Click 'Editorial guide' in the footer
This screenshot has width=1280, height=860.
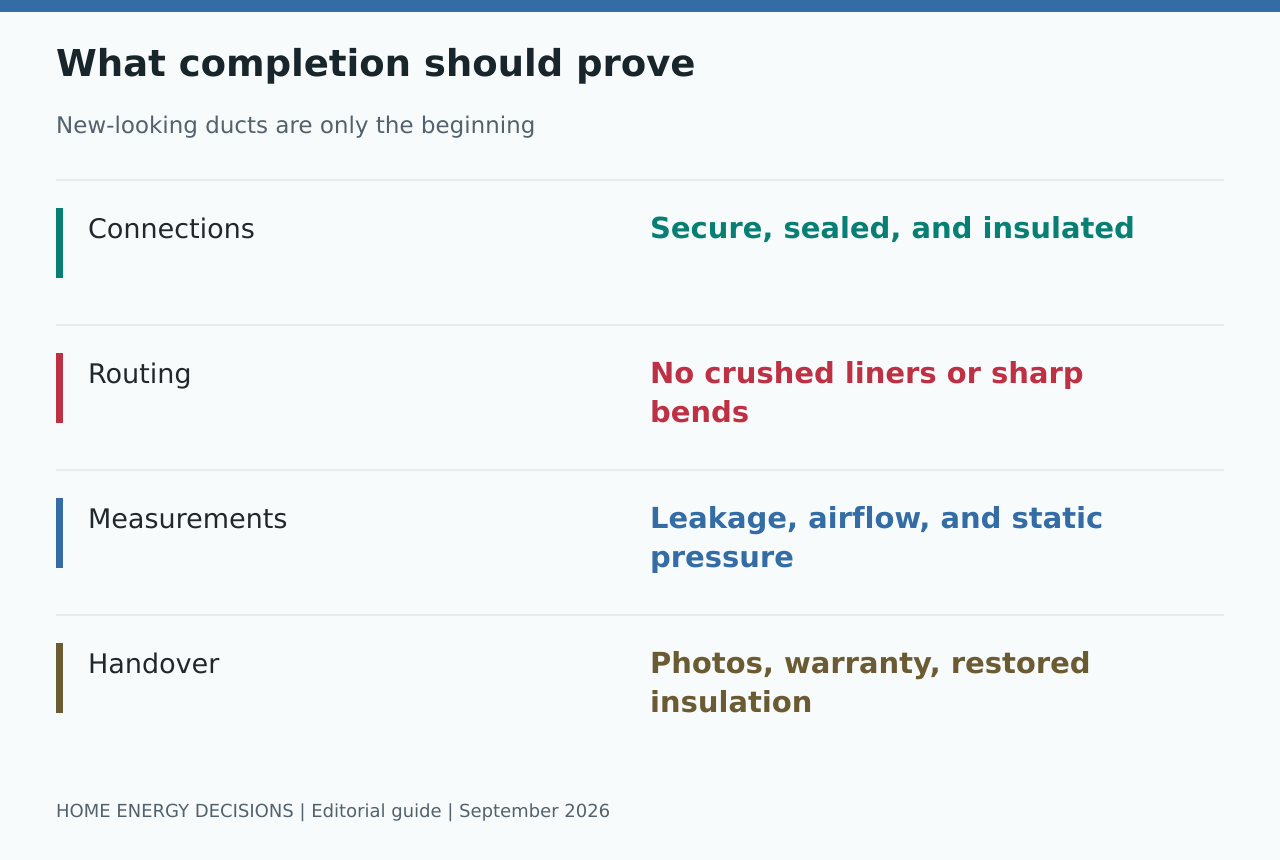[376, 811]
